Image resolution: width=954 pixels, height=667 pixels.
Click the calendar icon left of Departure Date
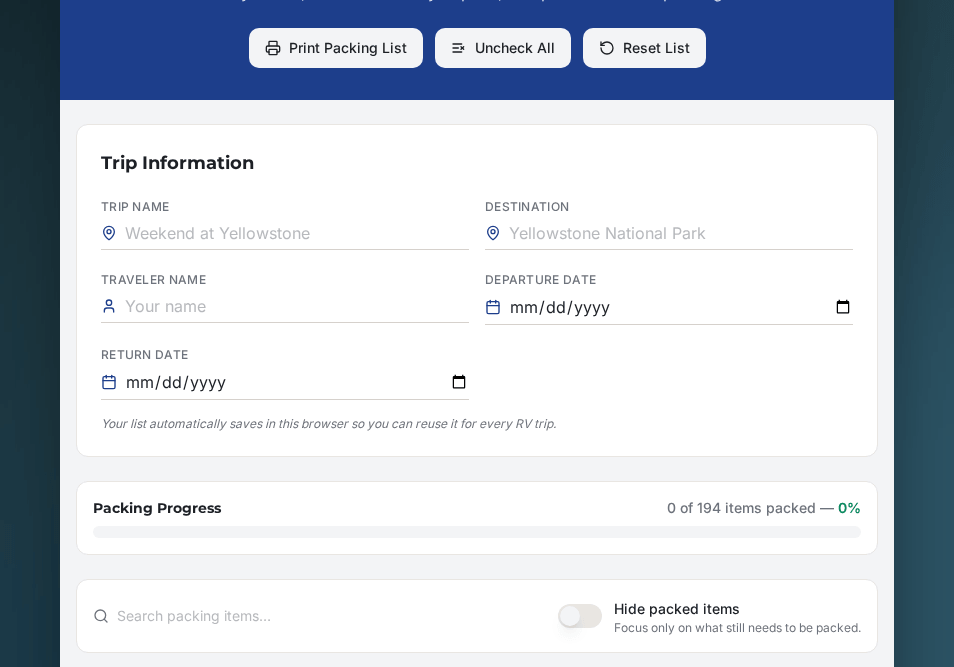point(493,307)
